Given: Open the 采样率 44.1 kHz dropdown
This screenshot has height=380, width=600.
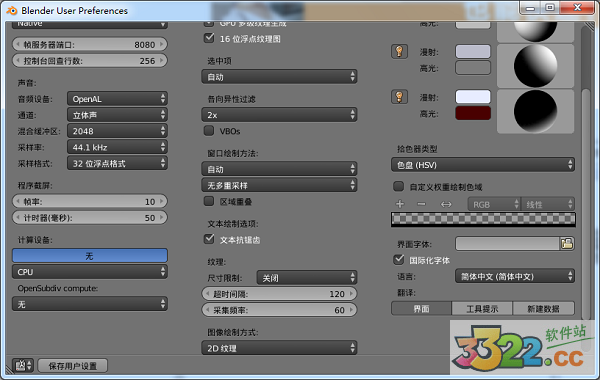Looking at the screenshot, I should pos(117,147).
